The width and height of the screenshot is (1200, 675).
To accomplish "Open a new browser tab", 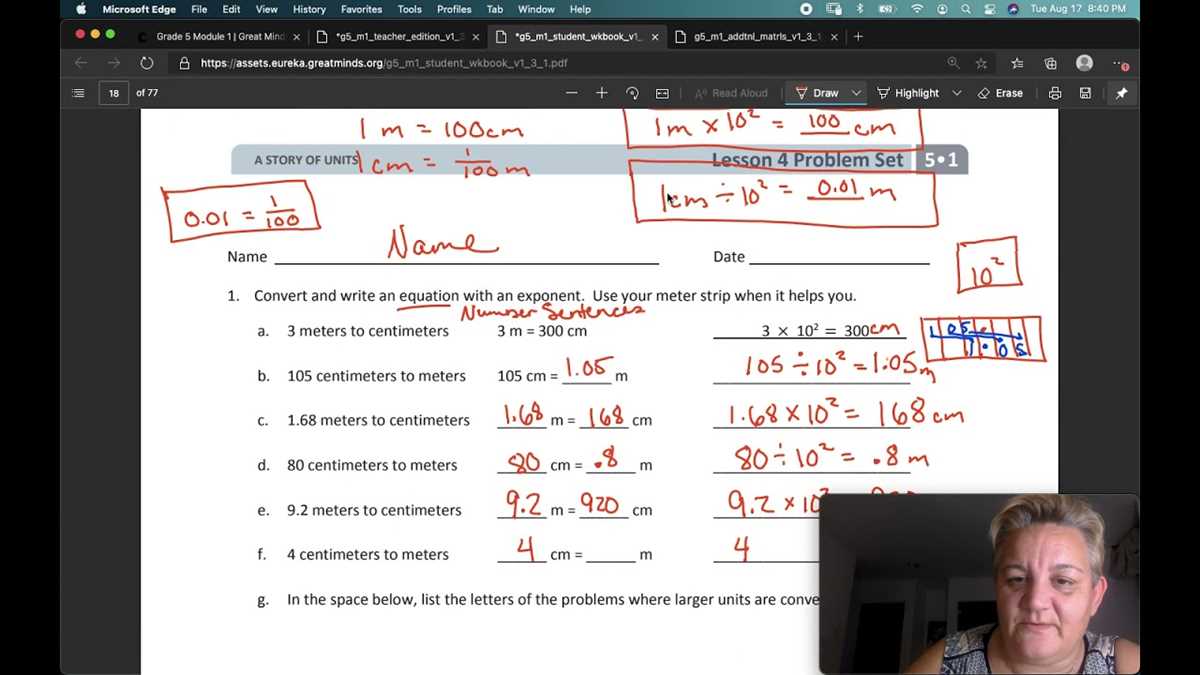I will [858, 37].
